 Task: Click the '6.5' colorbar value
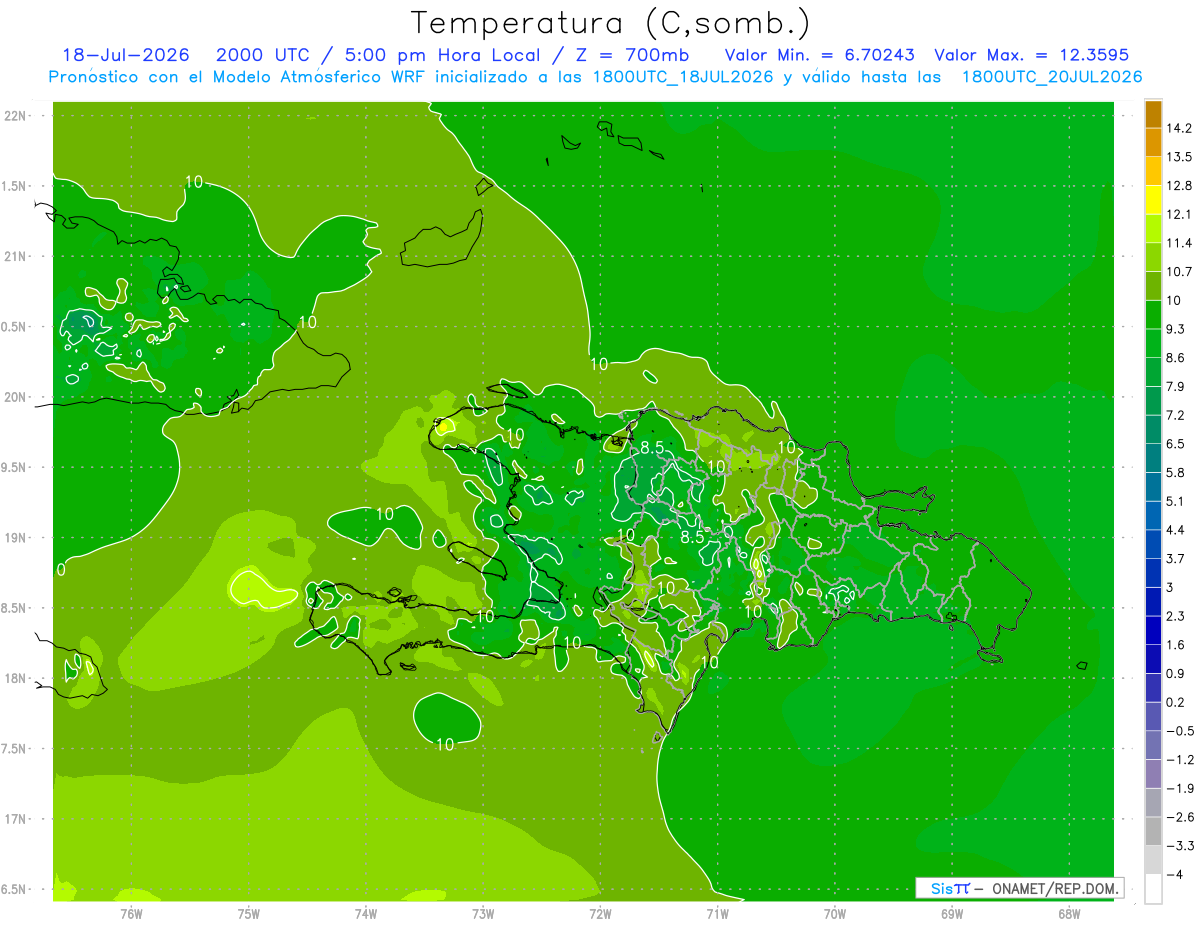(1176, 443)
